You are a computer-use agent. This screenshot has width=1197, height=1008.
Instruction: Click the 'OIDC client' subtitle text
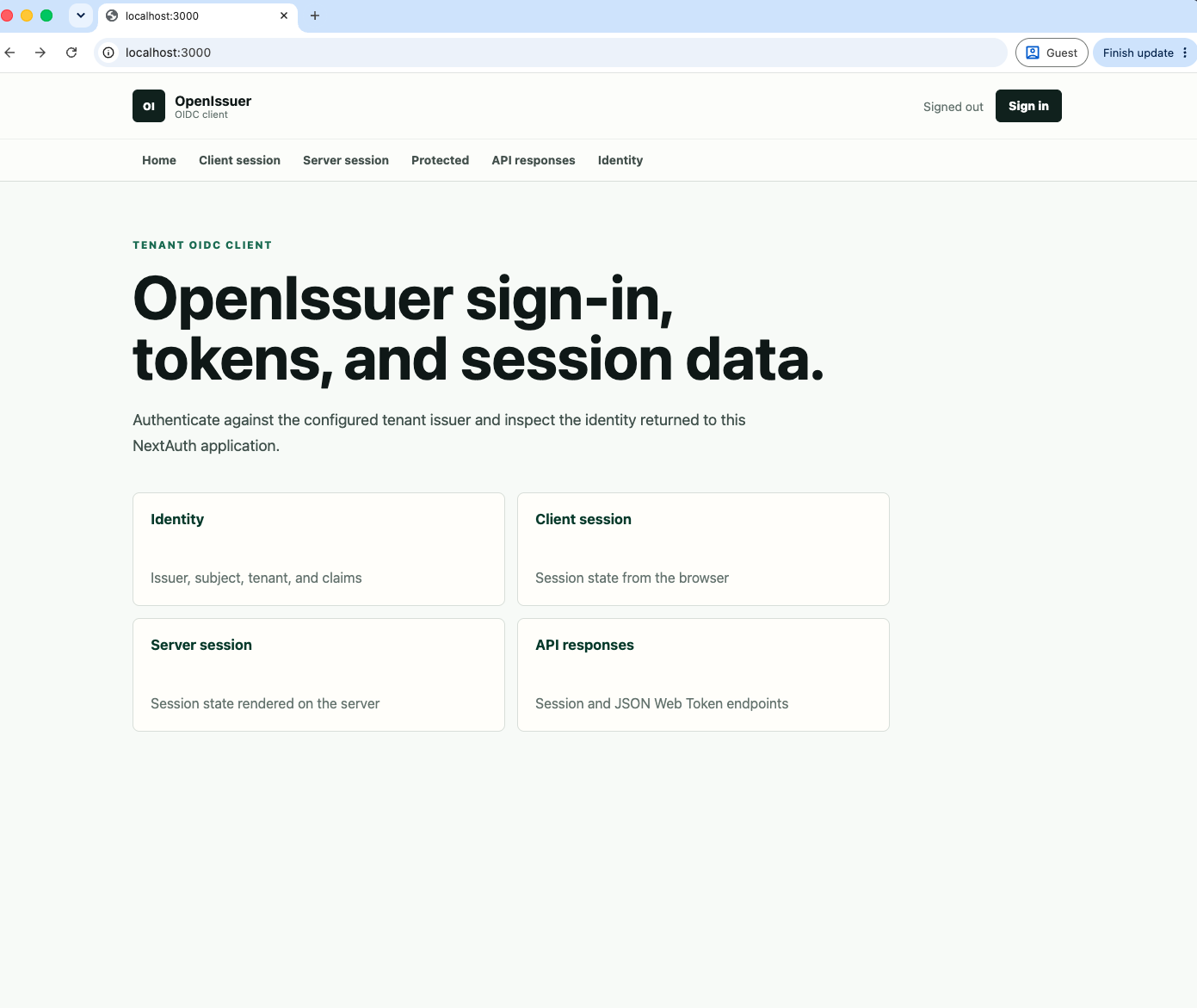[201, 114]
